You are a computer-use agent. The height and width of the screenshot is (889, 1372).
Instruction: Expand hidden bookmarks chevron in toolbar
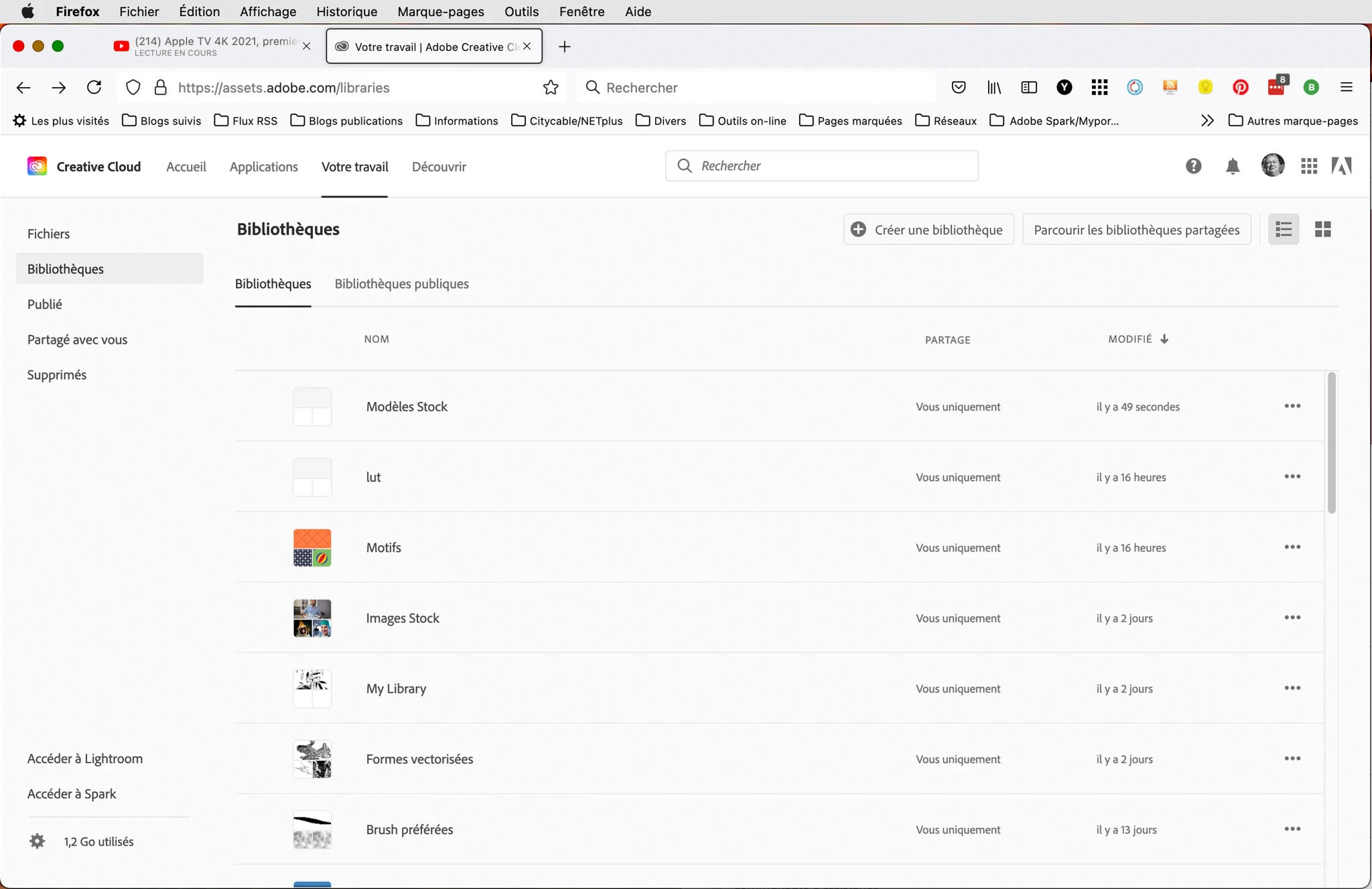point(1207,121)
